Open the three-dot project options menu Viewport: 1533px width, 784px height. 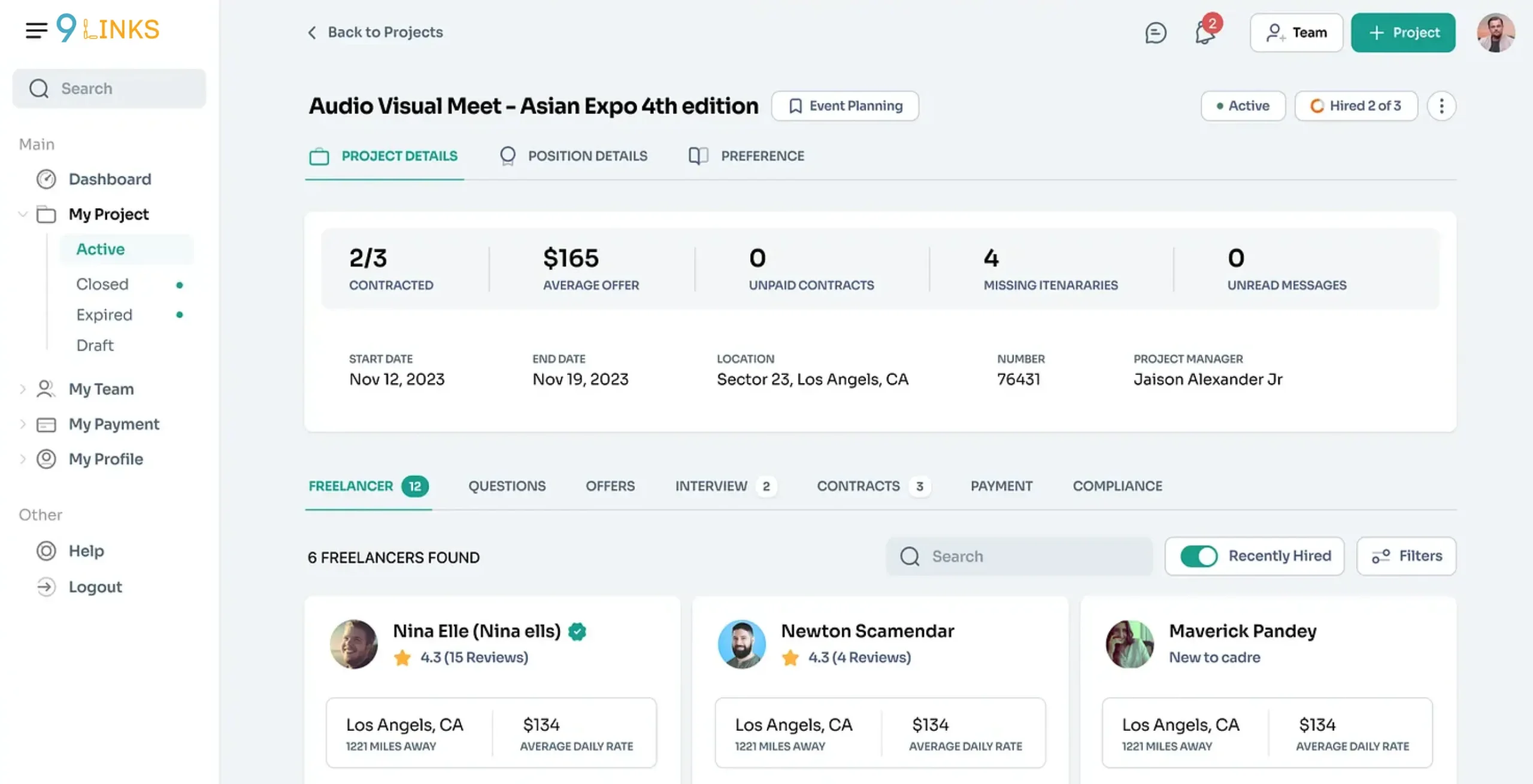pyautogui.click(x=1441, y=106)
